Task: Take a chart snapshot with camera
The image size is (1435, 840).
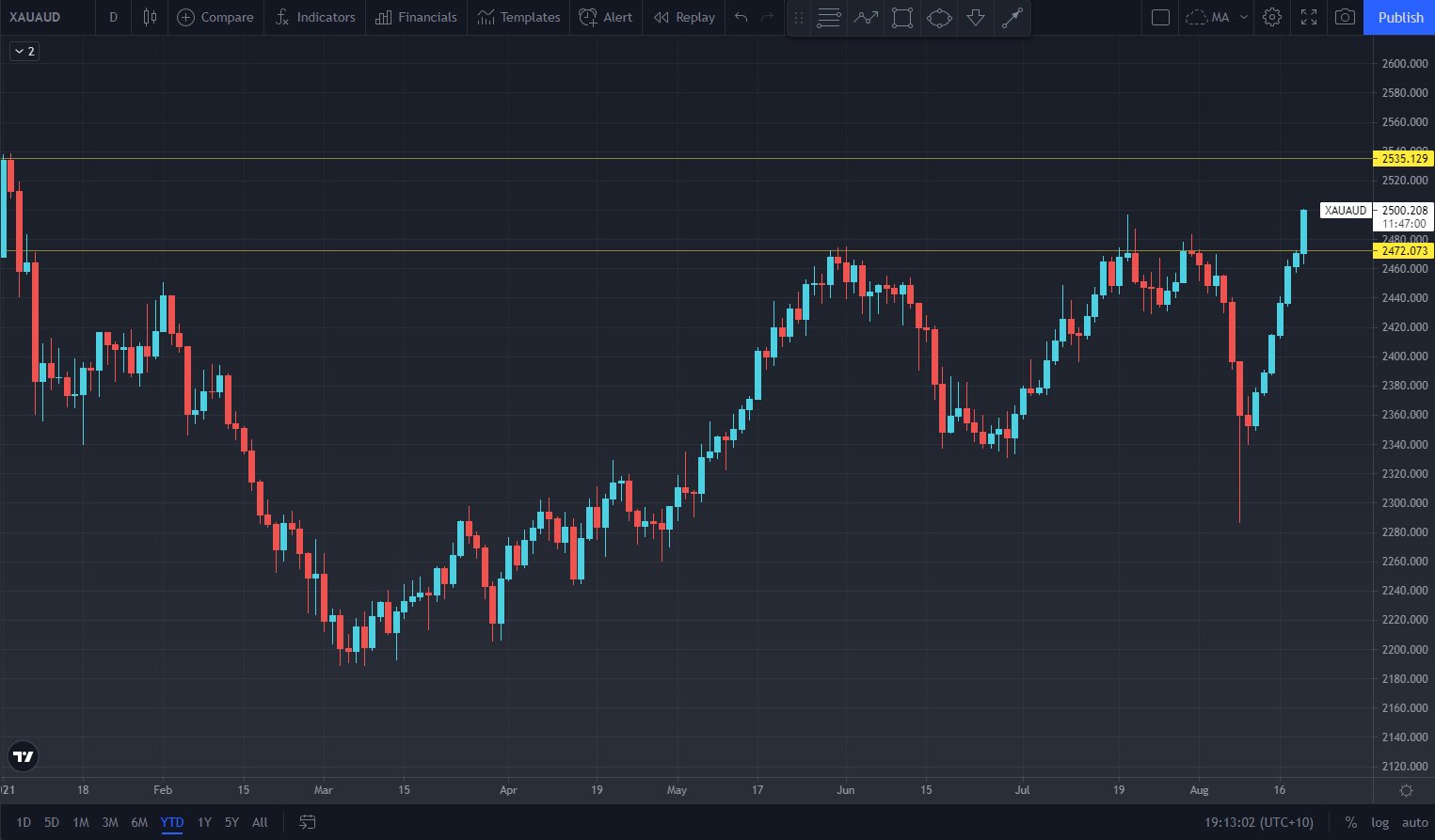Action: coord(1346,17)
